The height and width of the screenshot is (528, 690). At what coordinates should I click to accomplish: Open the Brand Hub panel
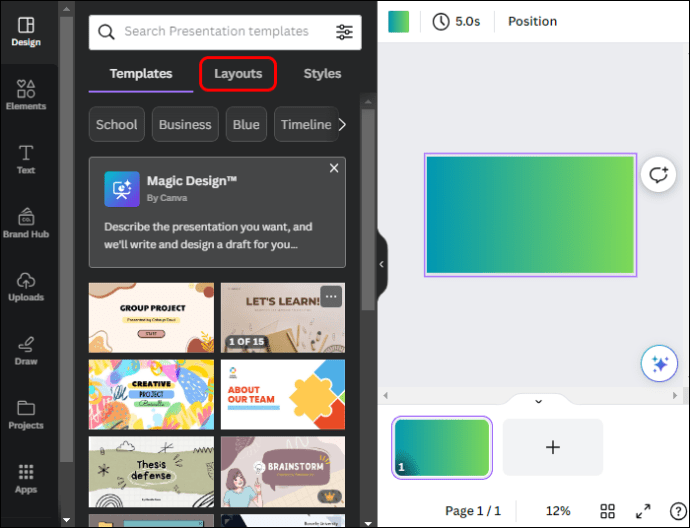click(26, 224)
